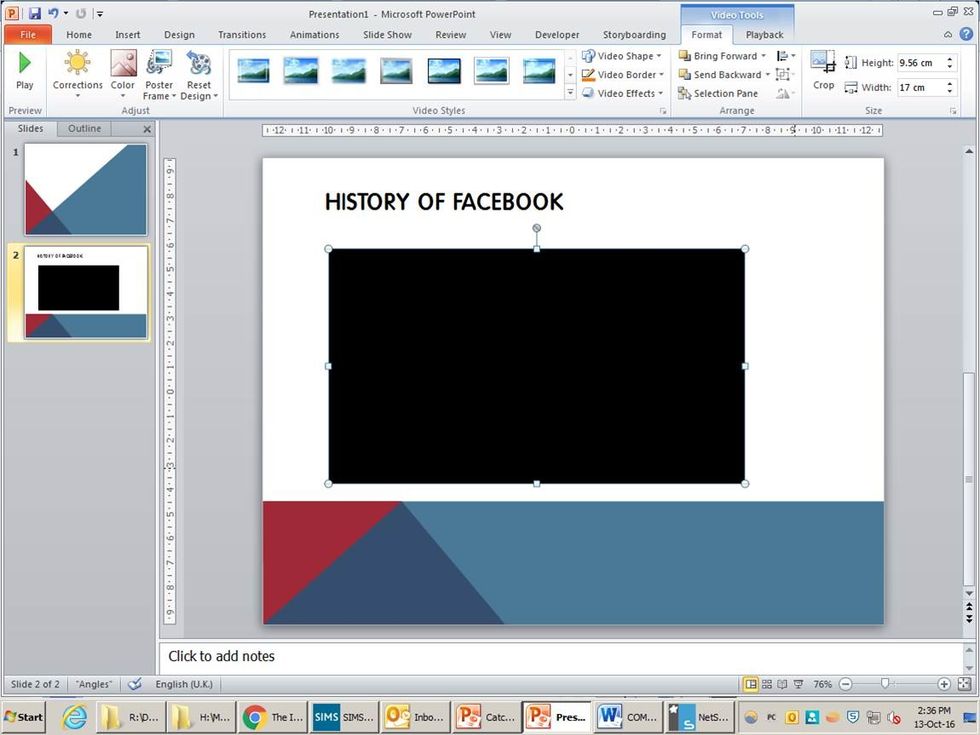Click the History of Facebook title

(x=444, y=202)
